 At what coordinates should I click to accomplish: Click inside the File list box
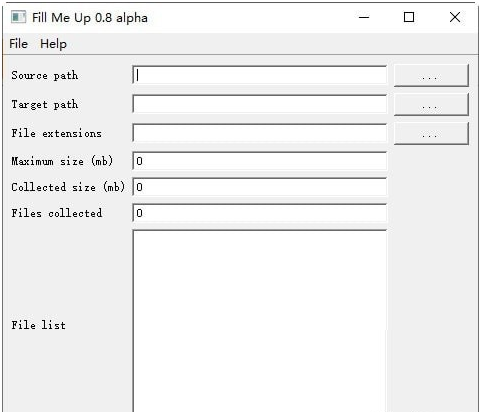pos(260,321)
